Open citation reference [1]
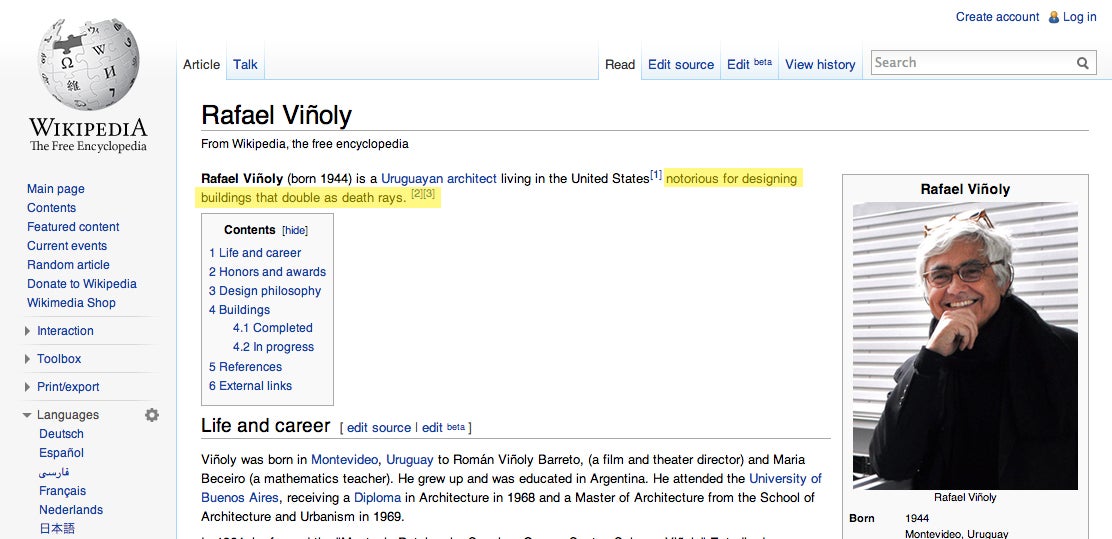This screenshot has height=539, width=1112. coord(656,174)
